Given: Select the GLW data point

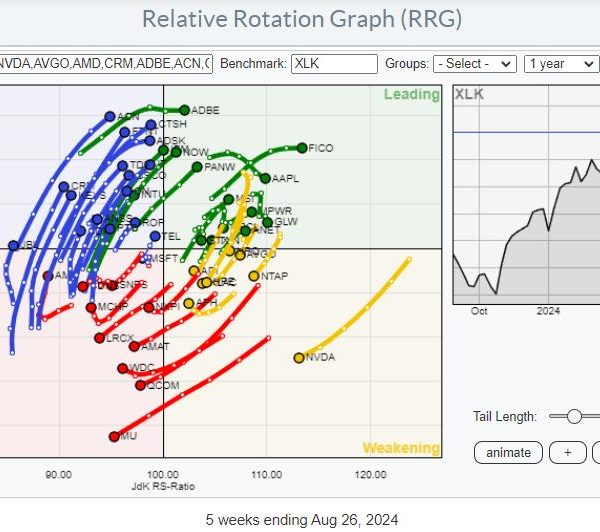Looking at the screenshot, I should (x=267, y=222).
